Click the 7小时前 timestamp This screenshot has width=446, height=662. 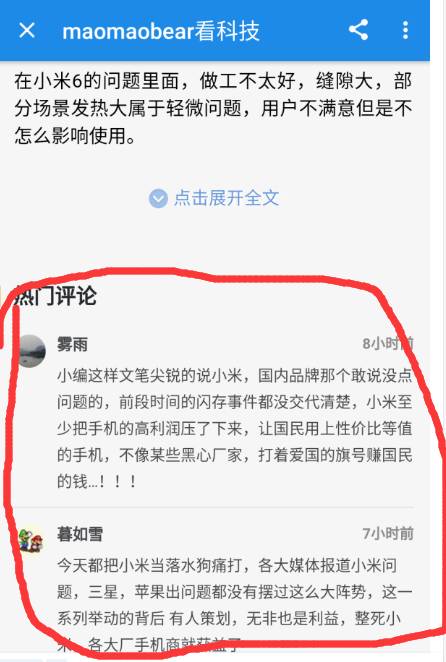click(x=388, y=534)
